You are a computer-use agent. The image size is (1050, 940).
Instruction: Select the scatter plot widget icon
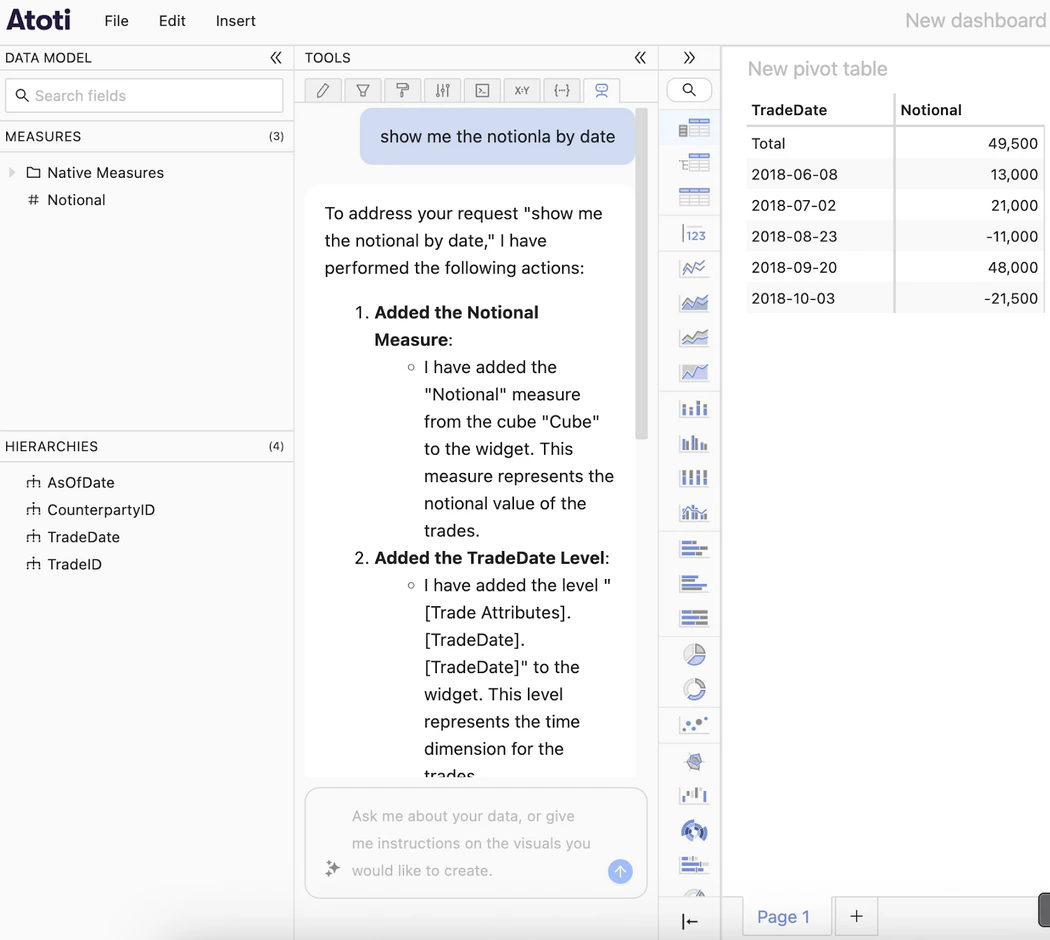(x=694, y=725)
